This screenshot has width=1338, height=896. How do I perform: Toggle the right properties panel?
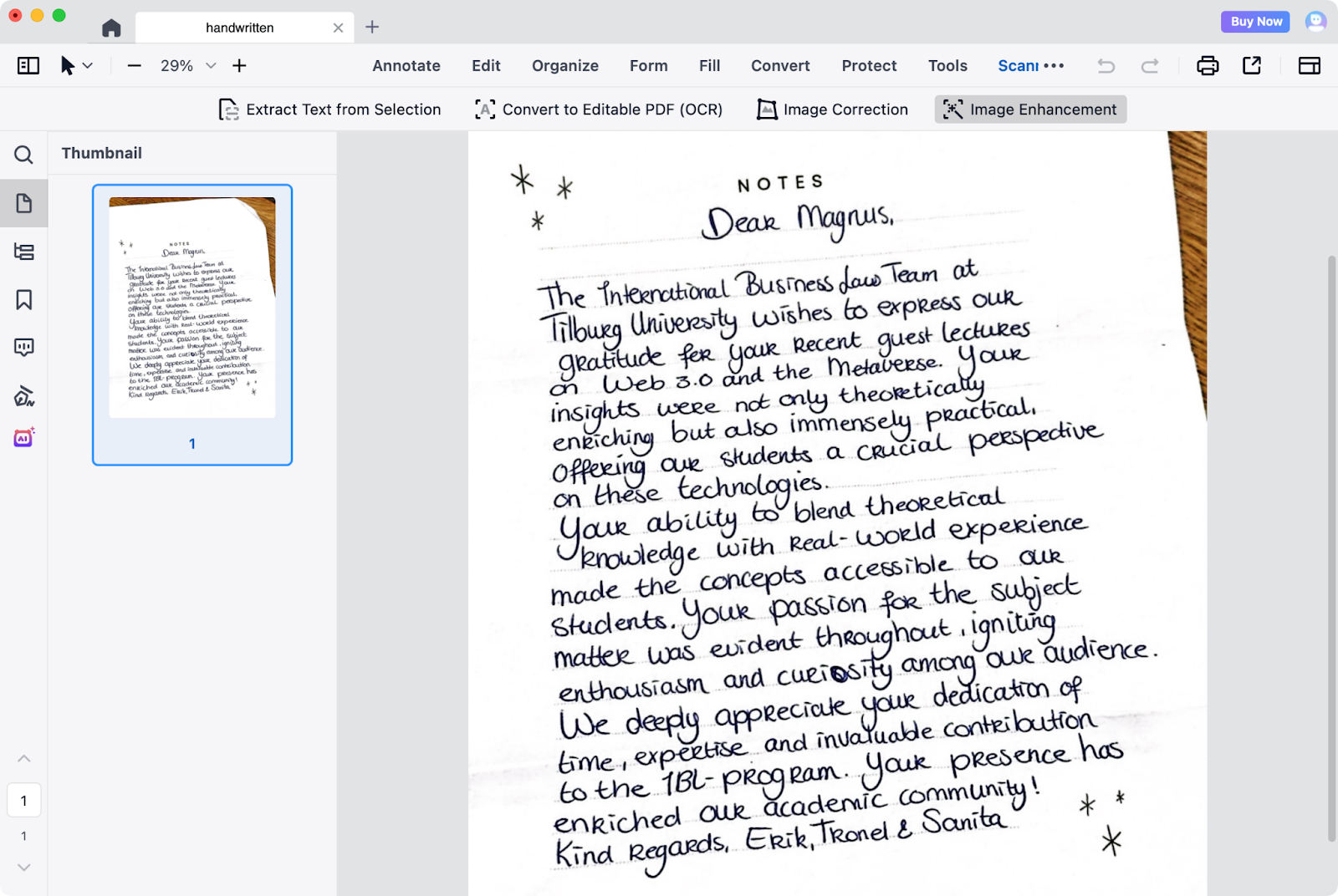[x=1309, y=66]
